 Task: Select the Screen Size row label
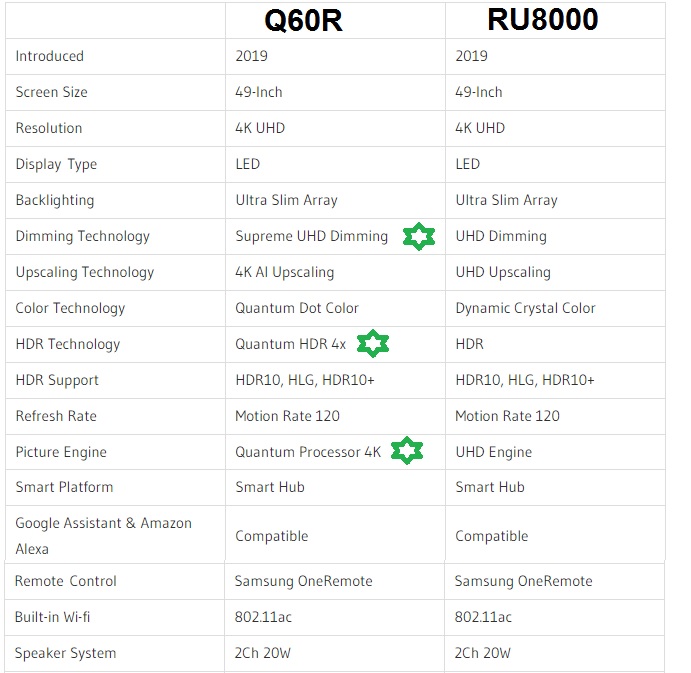(x=52, y=92)
